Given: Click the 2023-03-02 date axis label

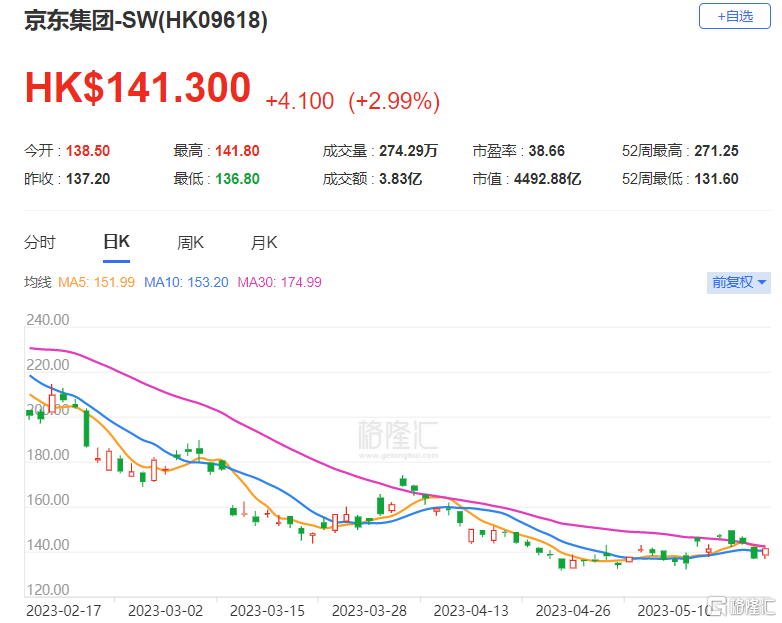Looking at the screenshot, I should click(165, 611).
